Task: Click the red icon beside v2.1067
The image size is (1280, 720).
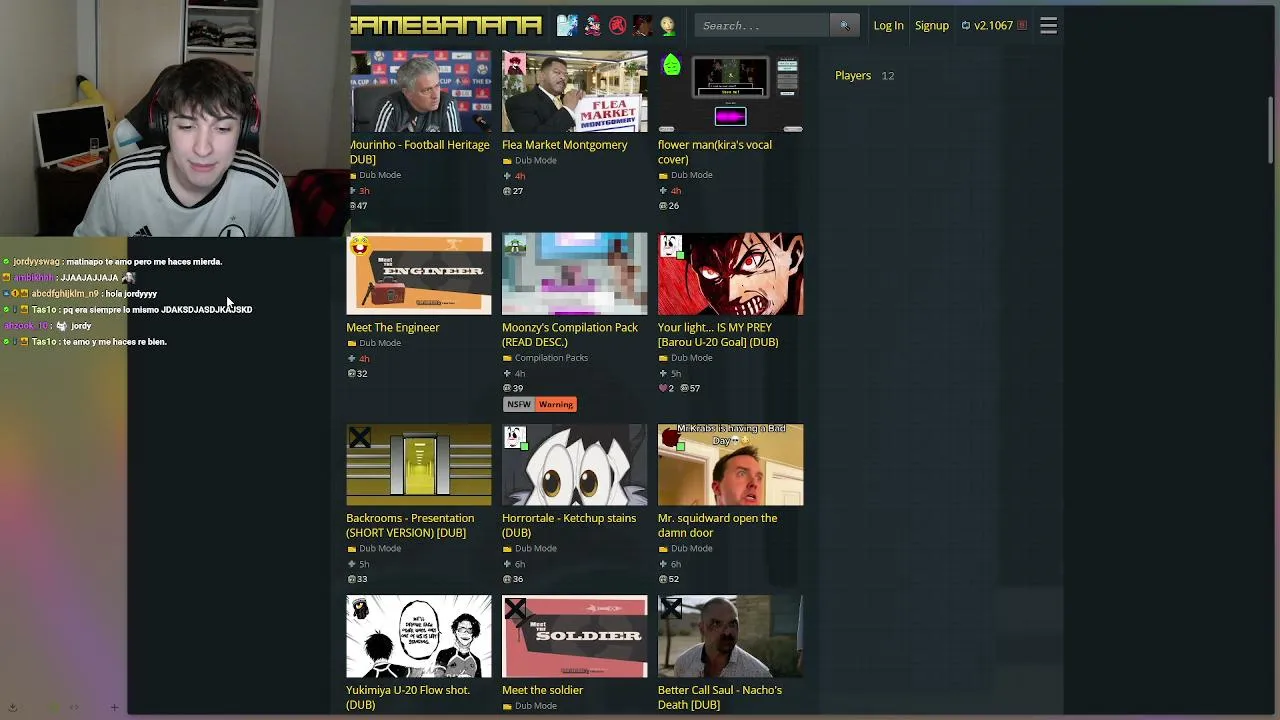Action: pyautogui.click(x=1022, y=25)
